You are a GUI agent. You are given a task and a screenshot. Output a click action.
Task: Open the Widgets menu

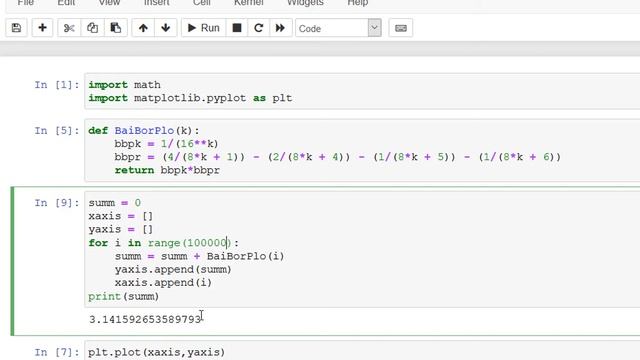pyautogui.click(x=305, y=2)
